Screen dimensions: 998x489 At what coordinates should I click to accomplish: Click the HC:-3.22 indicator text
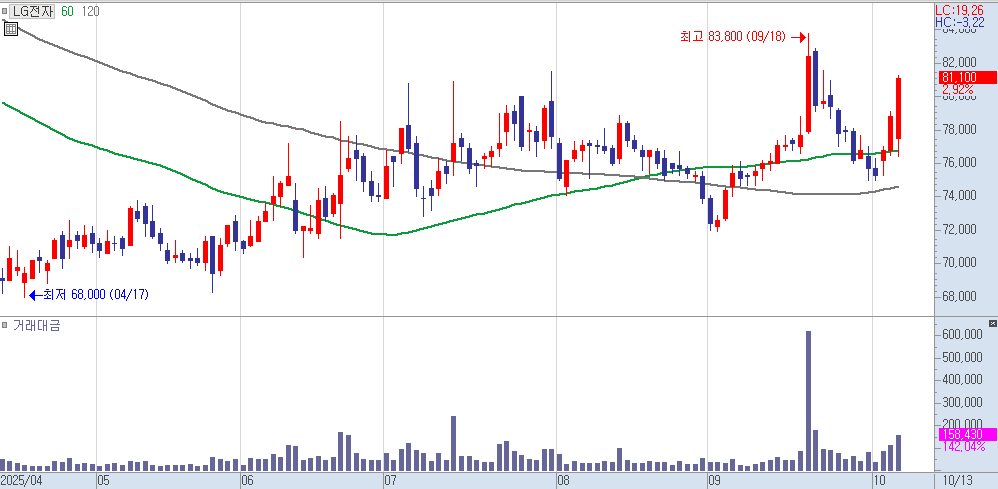click(x=964, y=21)
